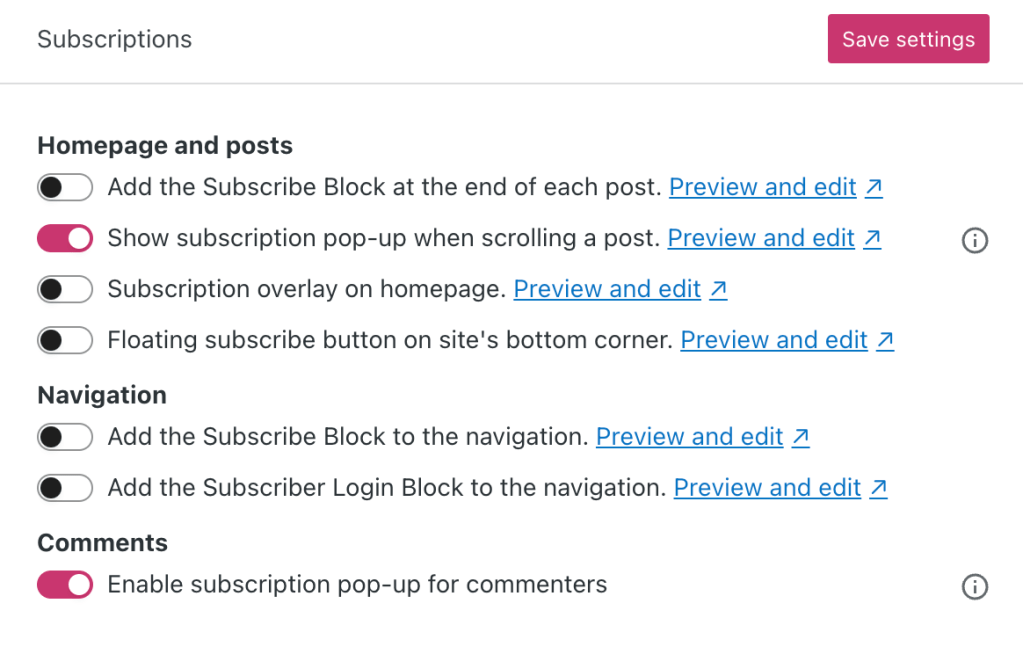Click external arrow icon after Subscribe Block navigation link
The image size is (1023, 647).
pyautogui.click(x=800, y=437)
